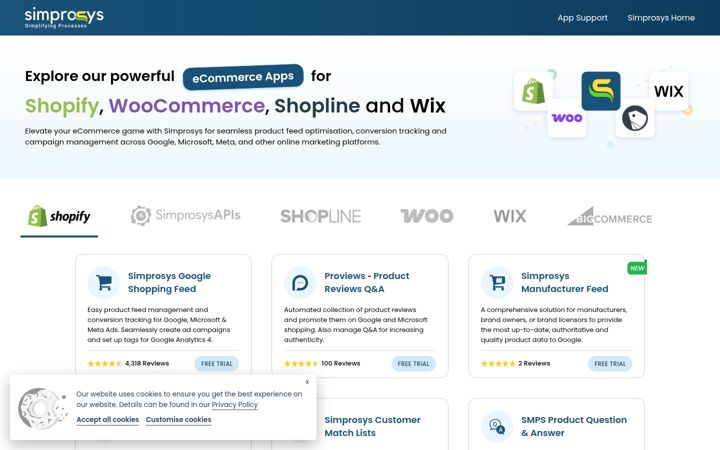Click the Google Shopping Feed cart icon

(x=104, y=282)
